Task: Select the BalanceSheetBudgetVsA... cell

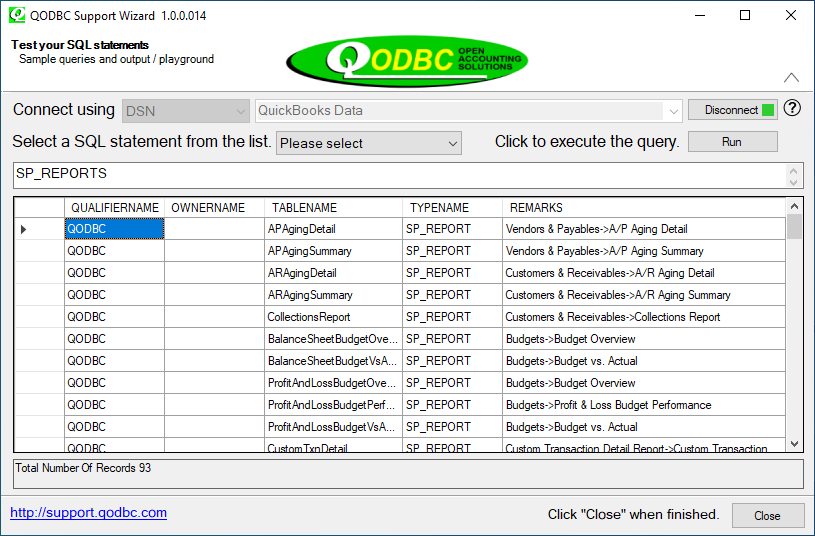Action: point(333,361)
